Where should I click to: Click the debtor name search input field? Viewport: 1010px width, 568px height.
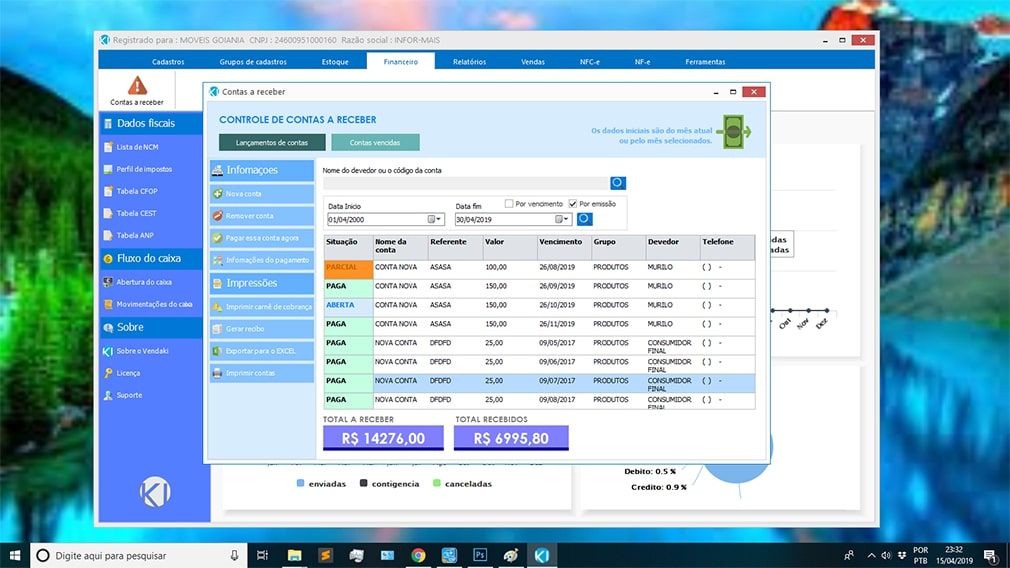[465, 183]
